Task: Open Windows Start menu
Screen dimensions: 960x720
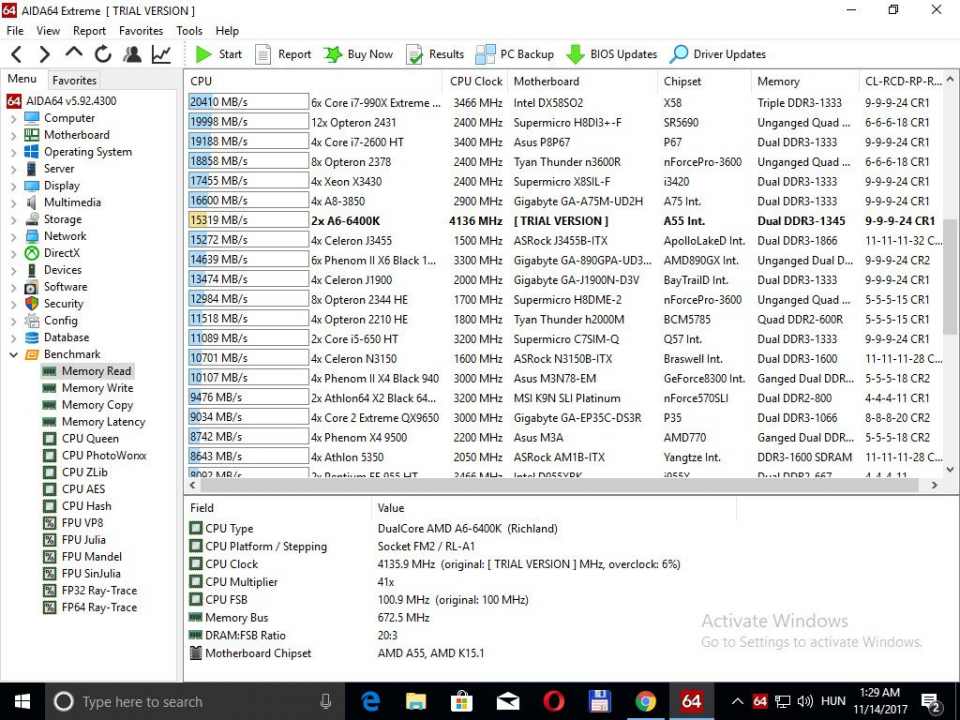Action: 22,702
